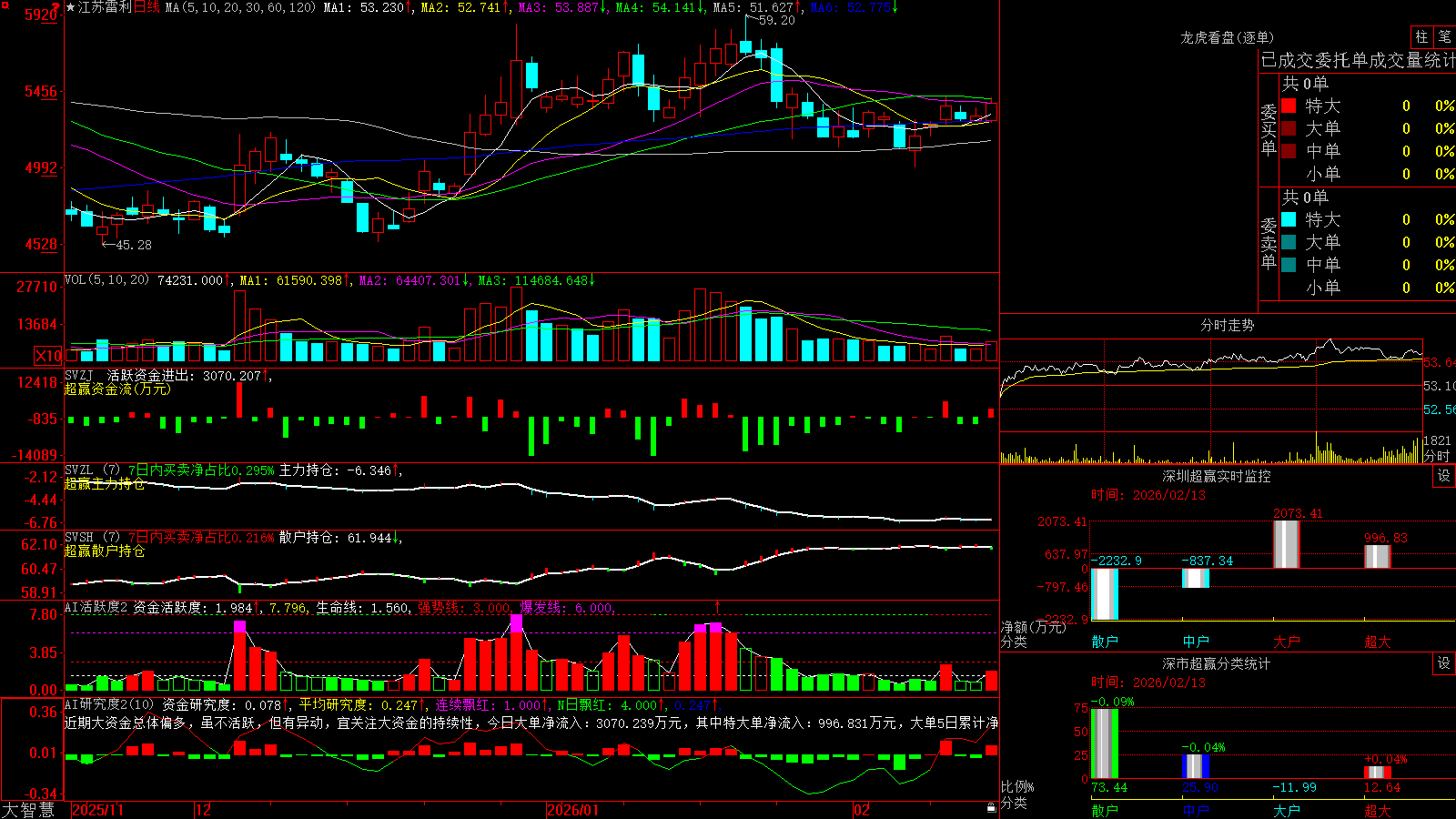This screenshot has width=1456, height=819.
Task: Click the 超赢散户持仓 label
Action: (x=105, y=551)
